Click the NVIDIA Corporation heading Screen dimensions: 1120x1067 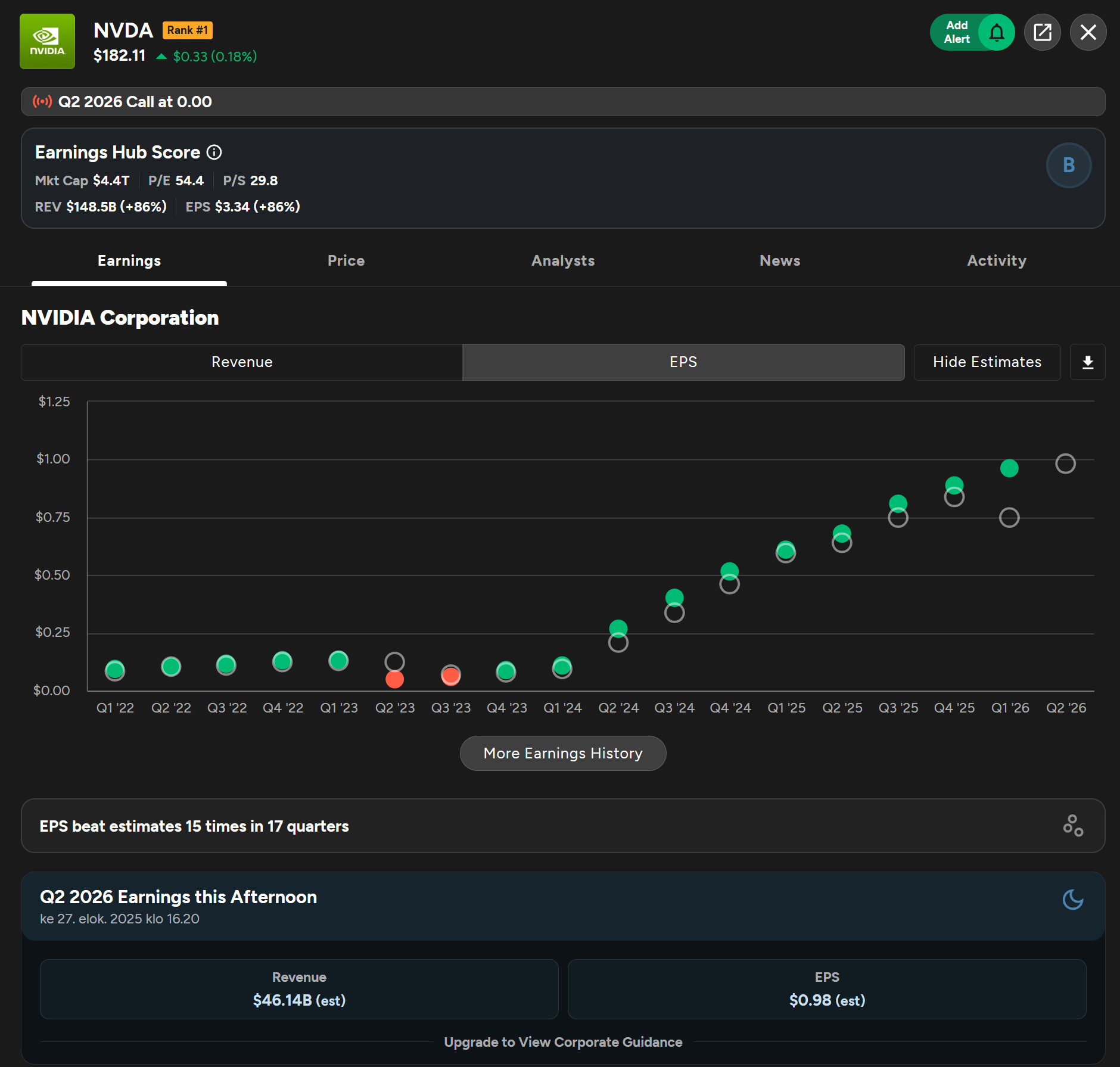pos(120,318)
